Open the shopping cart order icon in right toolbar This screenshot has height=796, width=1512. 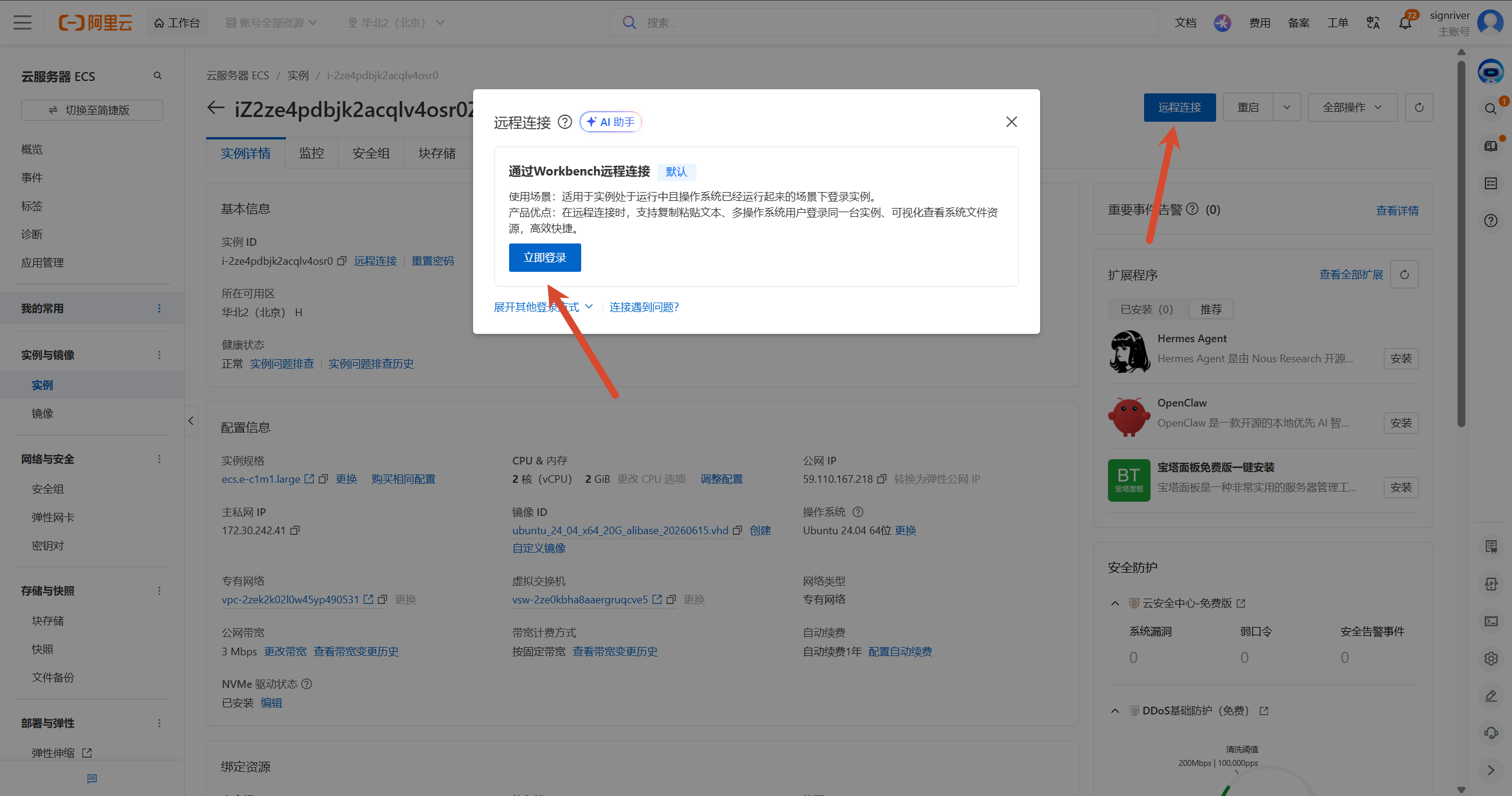(1491, 547)
